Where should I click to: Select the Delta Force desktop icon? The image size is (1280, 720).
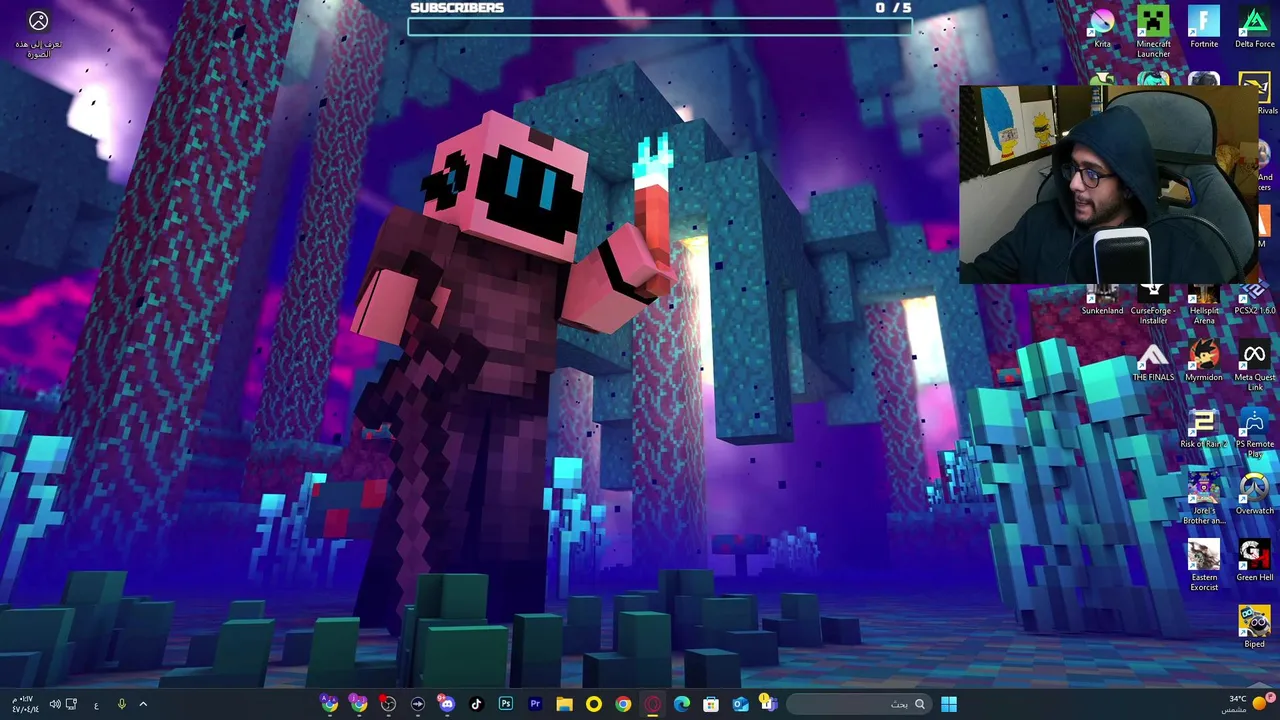pos(1254,28)
